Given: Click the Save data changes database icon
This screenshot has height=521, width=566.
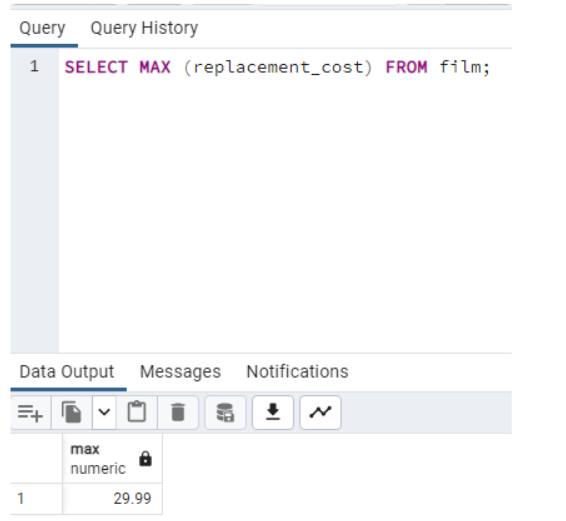Looking at the screenshot, I should (x=225, y=412).
